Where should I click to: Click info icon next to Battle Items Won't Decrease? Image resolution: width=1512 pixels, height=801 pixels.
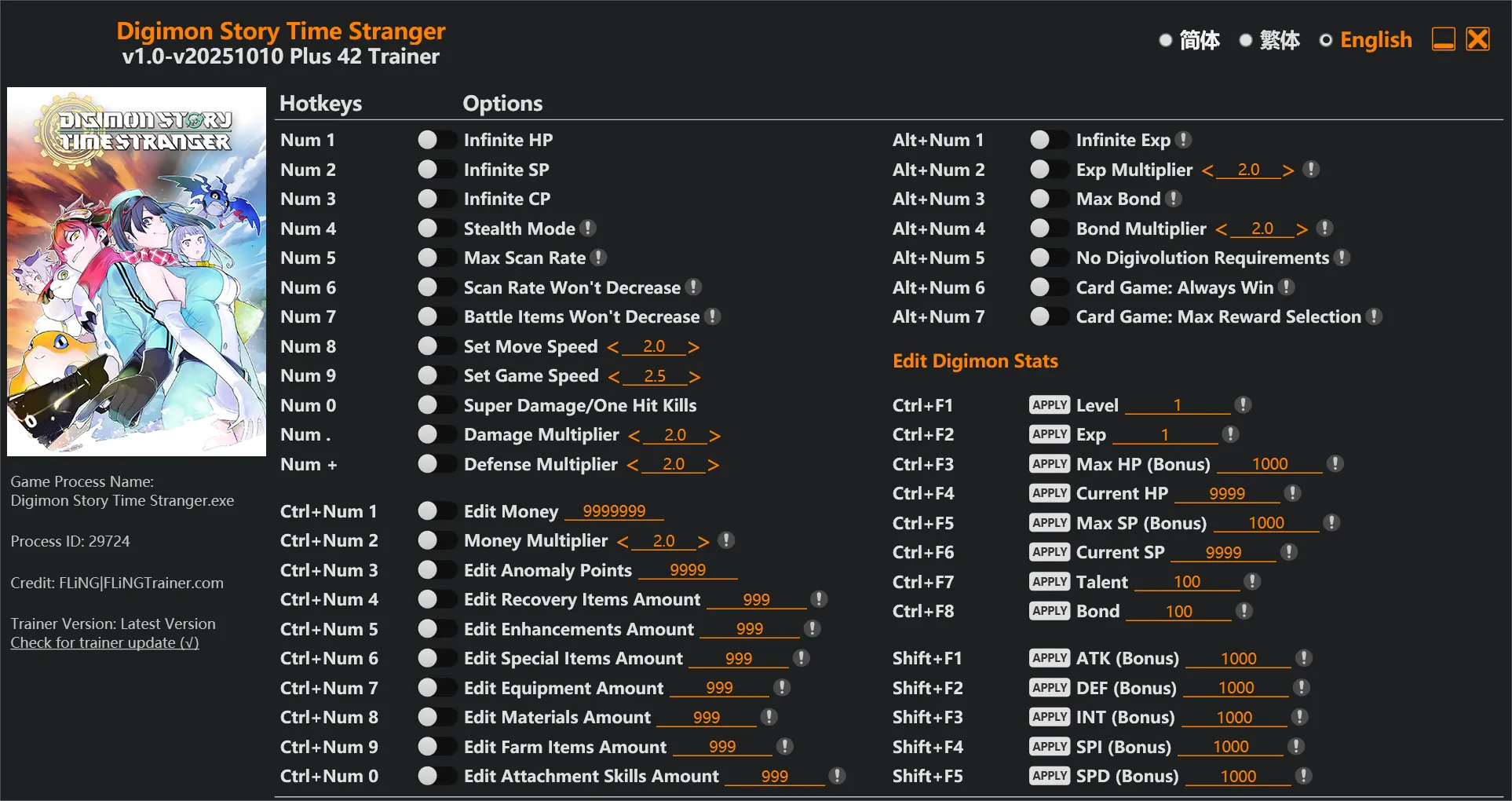coord(712,316)
